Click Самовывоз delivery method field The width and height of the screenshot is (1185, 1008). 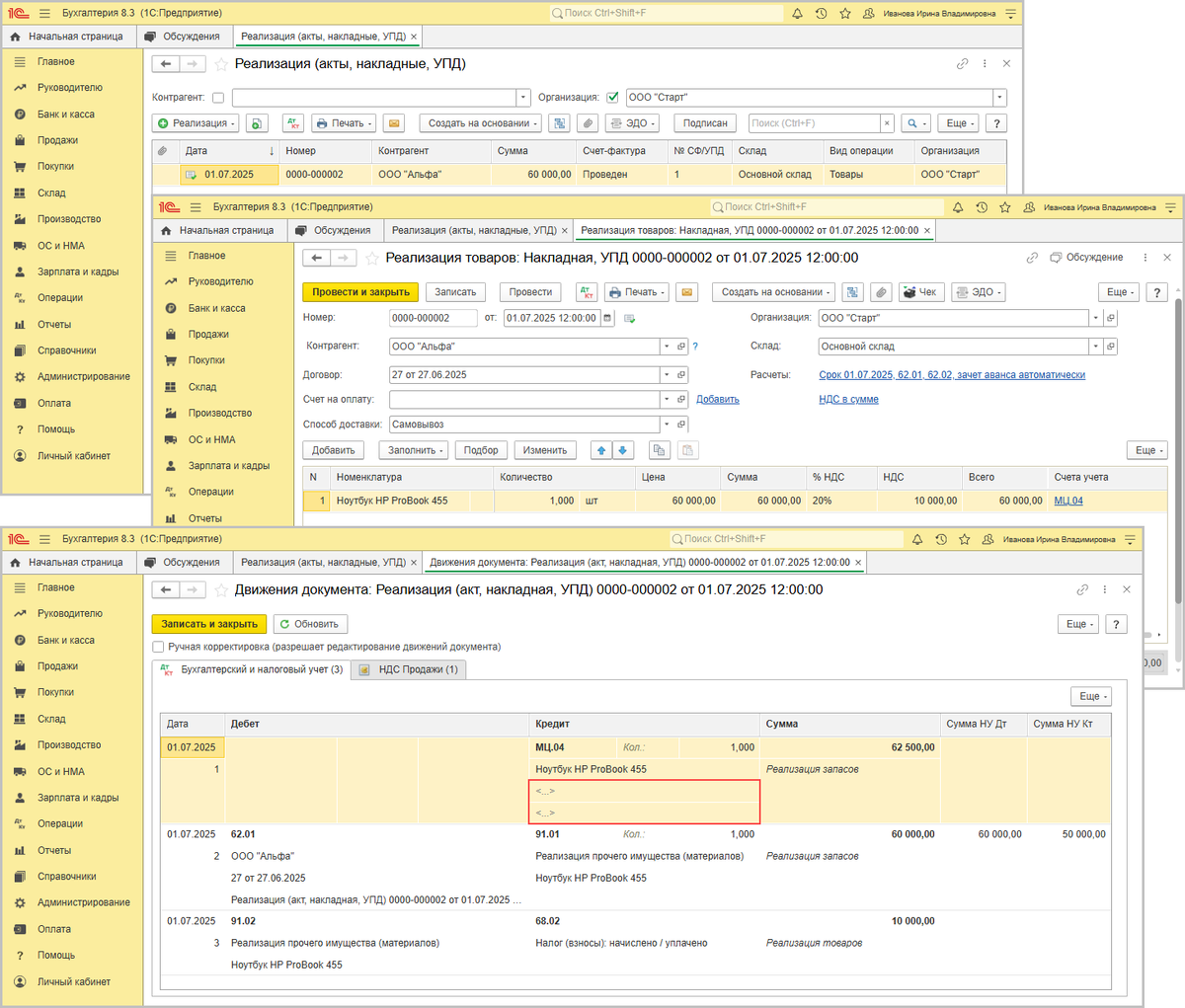click(x=524, y=425)
